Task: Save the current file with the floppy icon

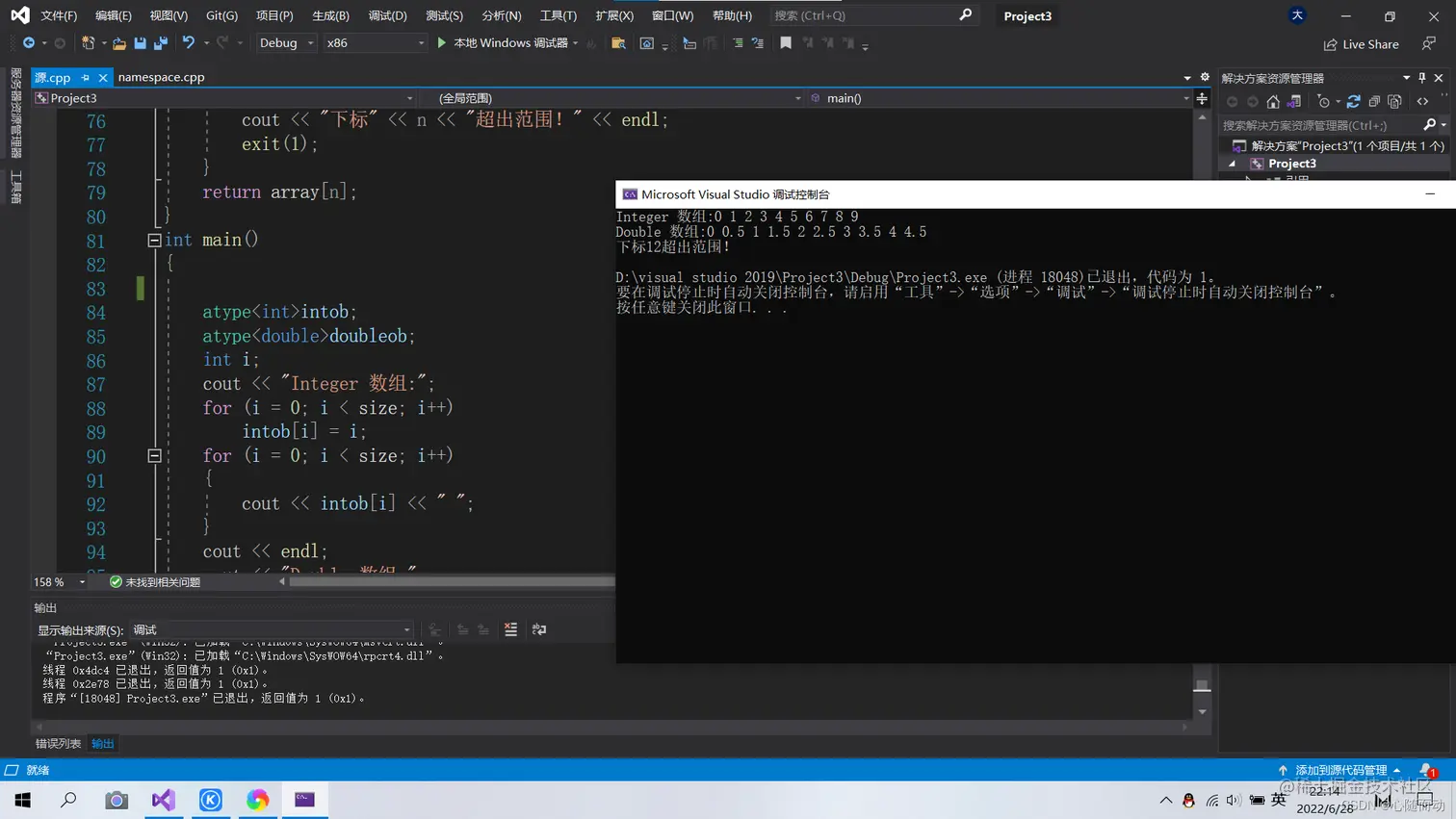Action: [x=141, y=43]
